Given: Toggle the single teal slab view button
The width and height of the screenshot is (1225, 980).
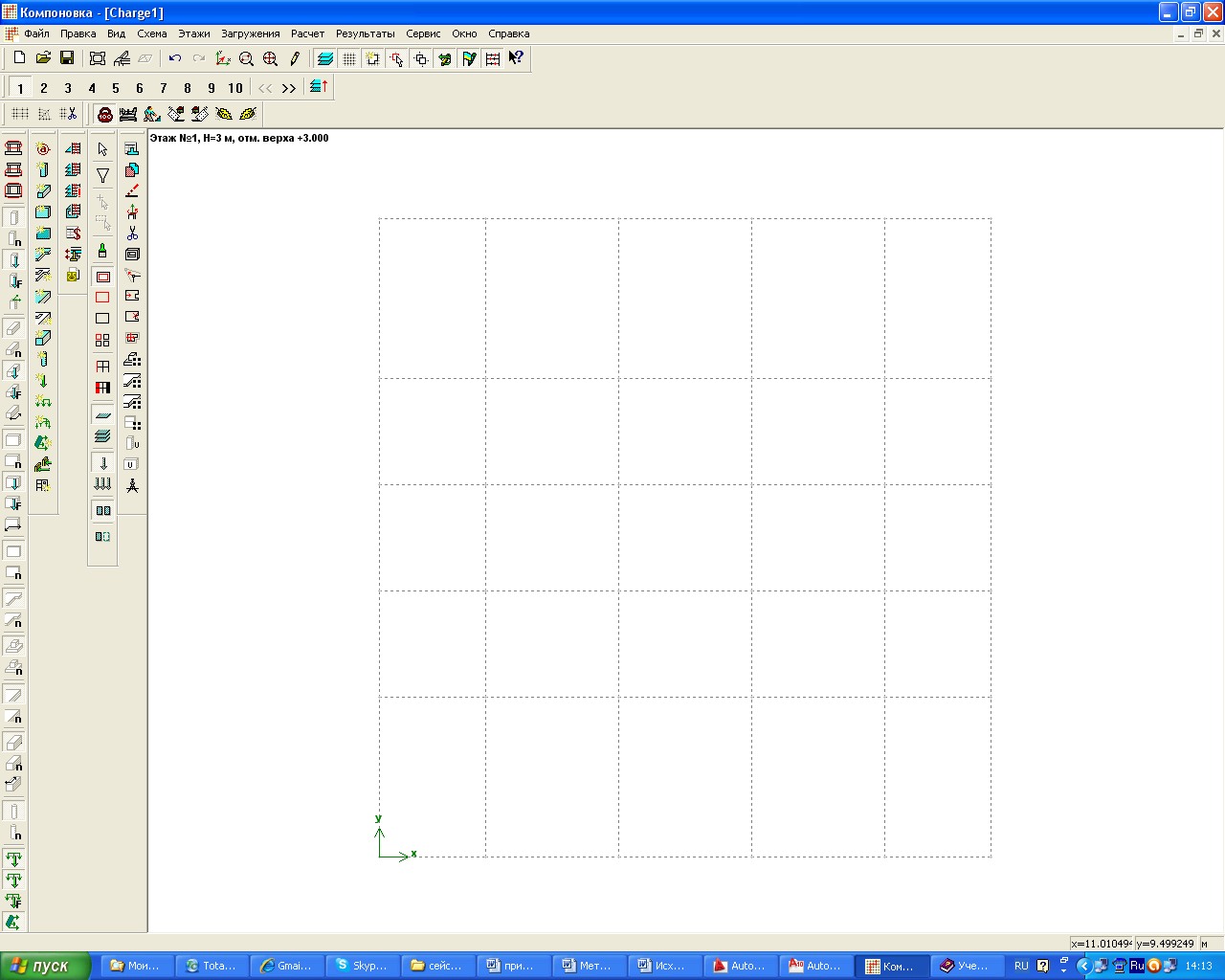Looking at the screenshot, I should pyautogui.click(x=102, y=415).
